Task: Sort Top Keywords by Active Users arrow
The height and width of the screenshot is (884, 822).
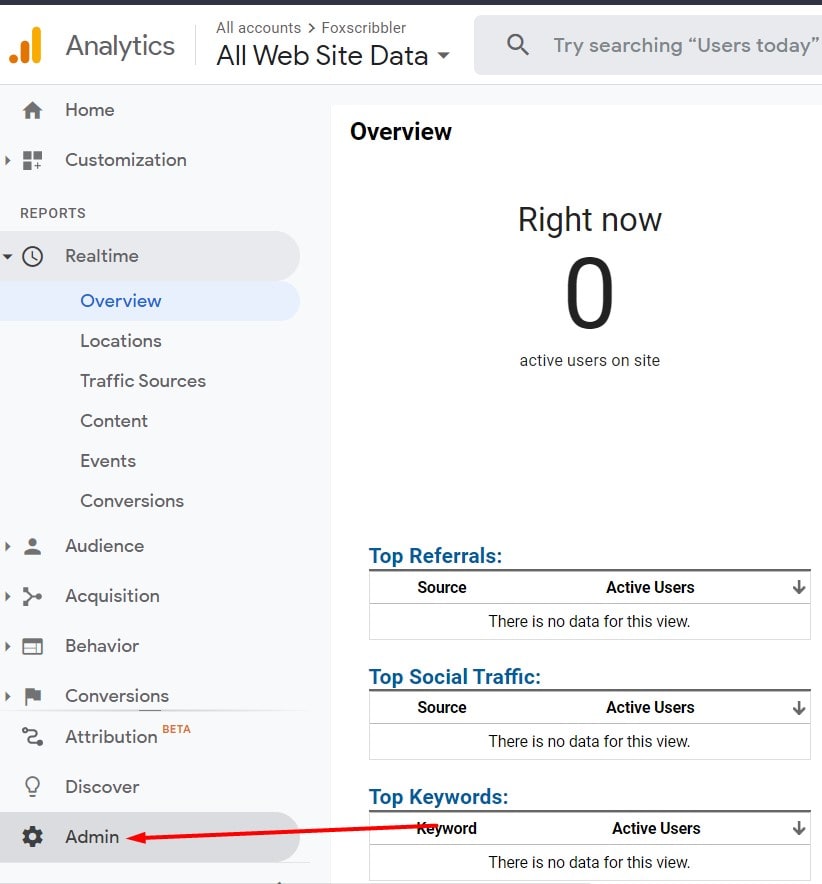Action: (x=798, y=828)
